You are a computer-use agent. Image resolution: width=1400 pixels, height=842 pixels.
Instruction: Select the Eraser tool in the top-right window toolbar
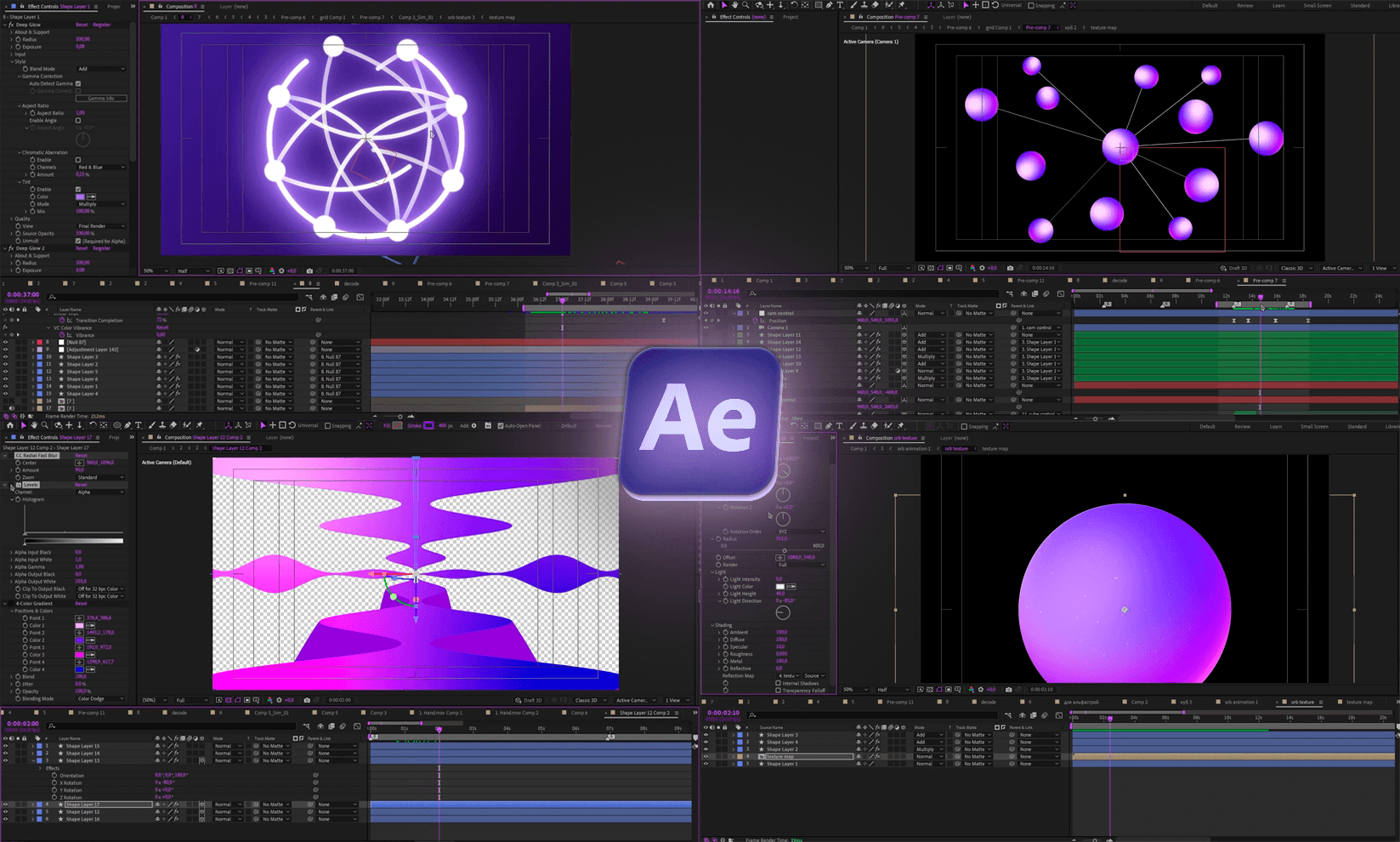tap(876, 5)
